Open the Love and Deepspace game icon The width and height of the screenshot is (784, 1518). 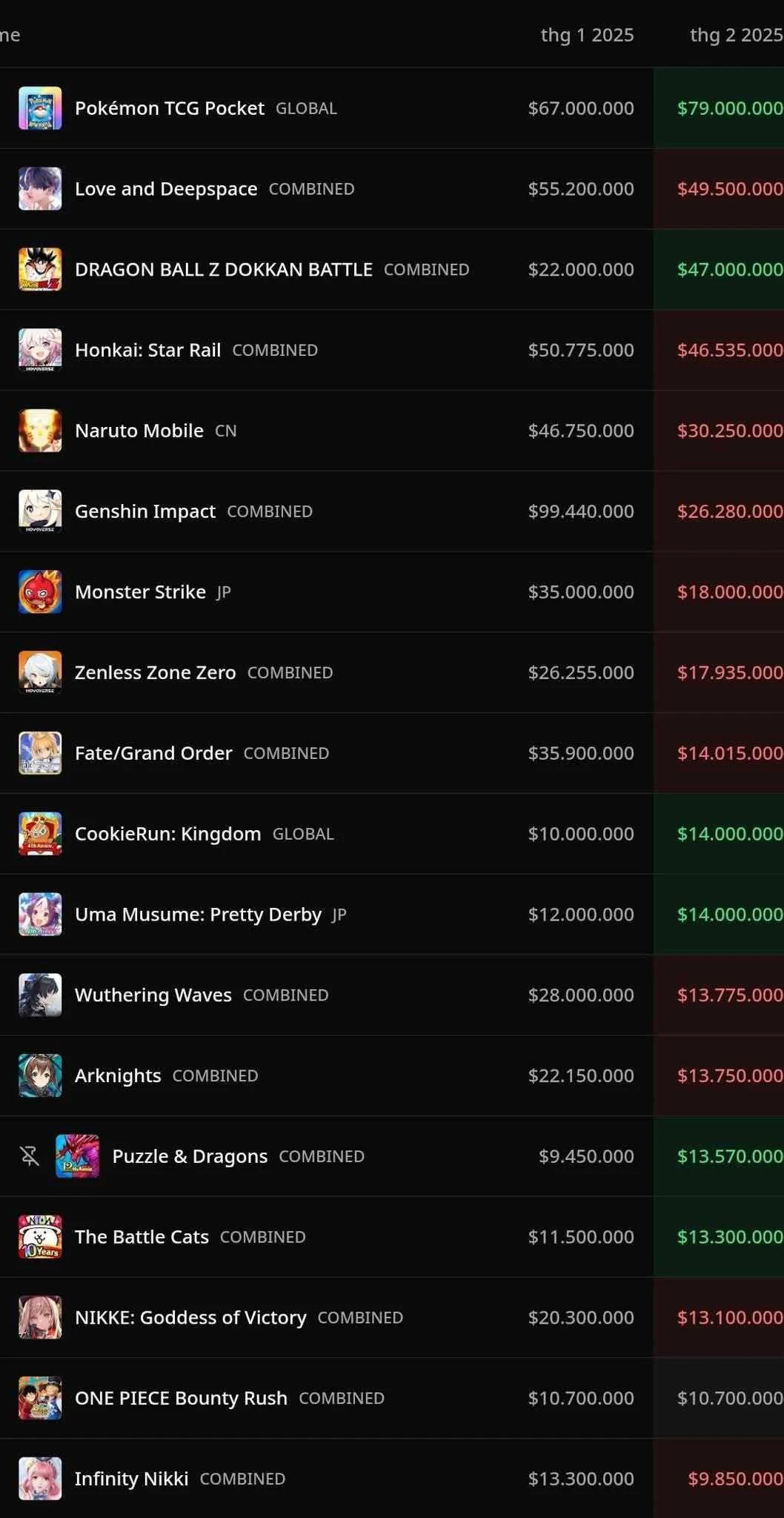tap(40, 189)
